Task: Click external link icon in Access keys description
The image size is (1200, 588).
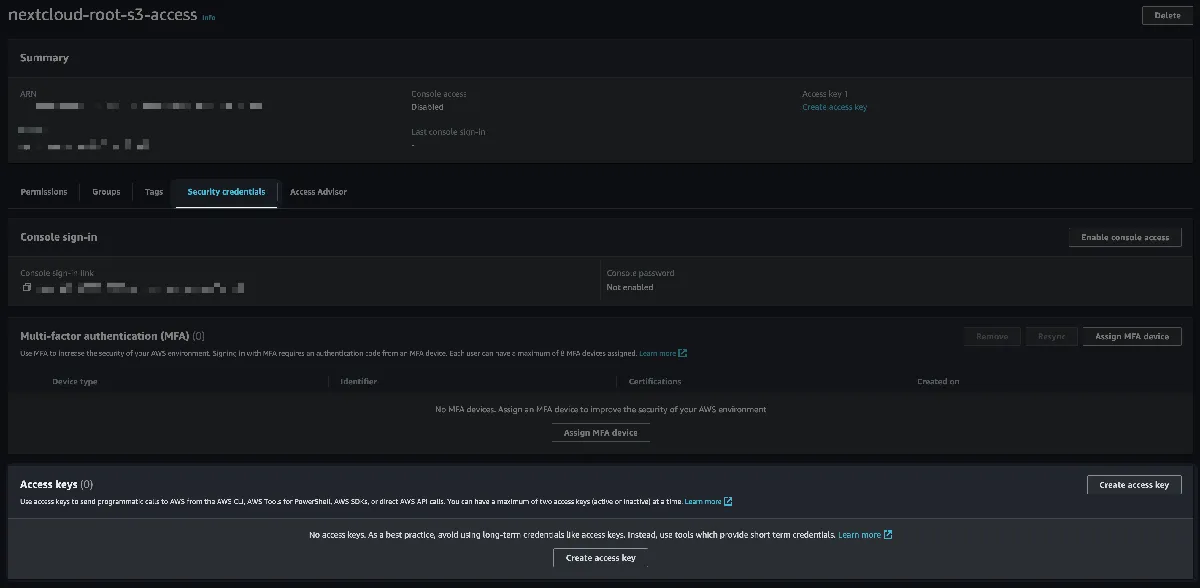Action: pos(728,501)
